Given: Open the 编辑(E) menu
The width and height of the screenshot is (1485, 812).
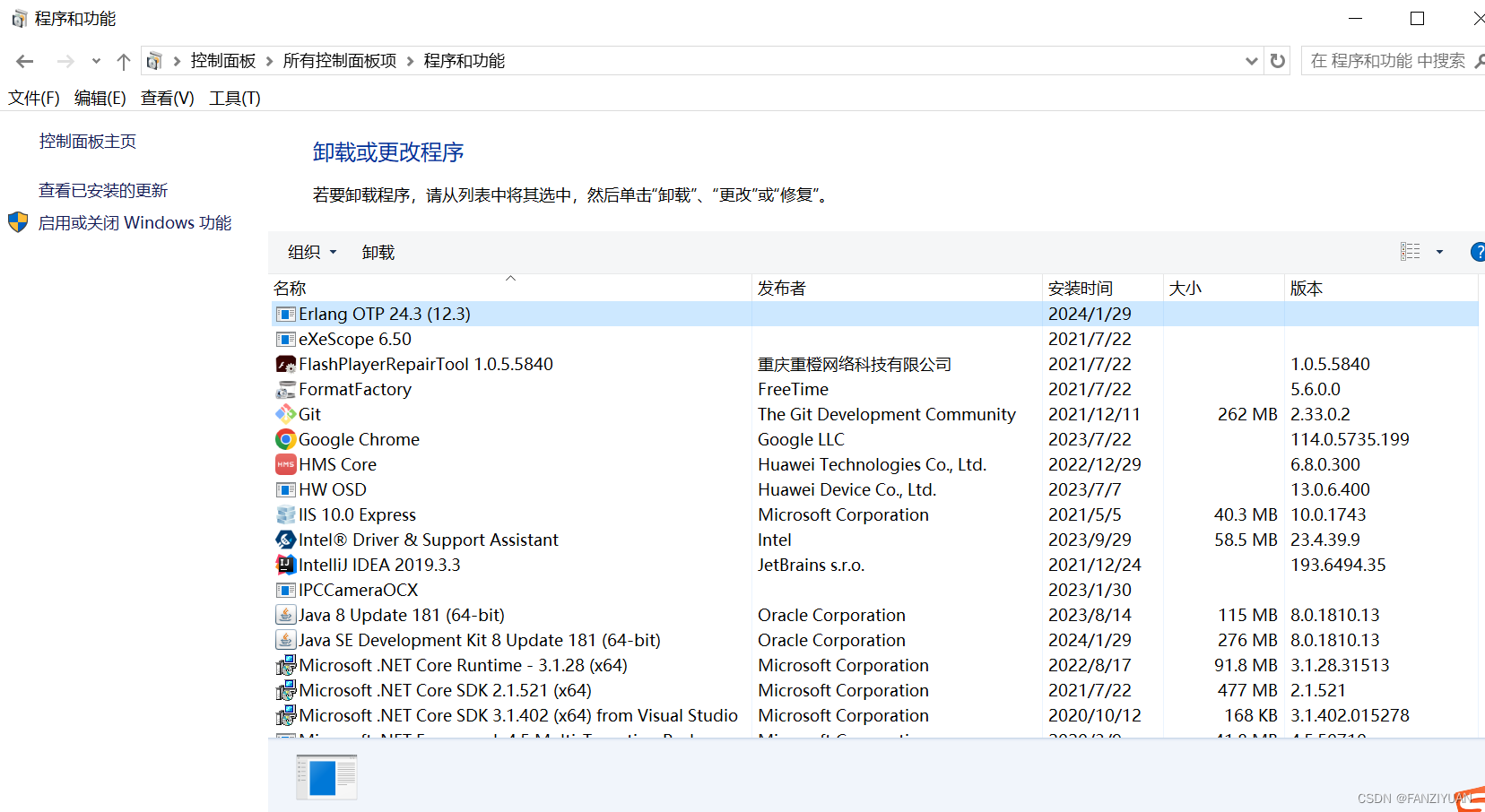Looking at the screenshot, I should (100, 98).
